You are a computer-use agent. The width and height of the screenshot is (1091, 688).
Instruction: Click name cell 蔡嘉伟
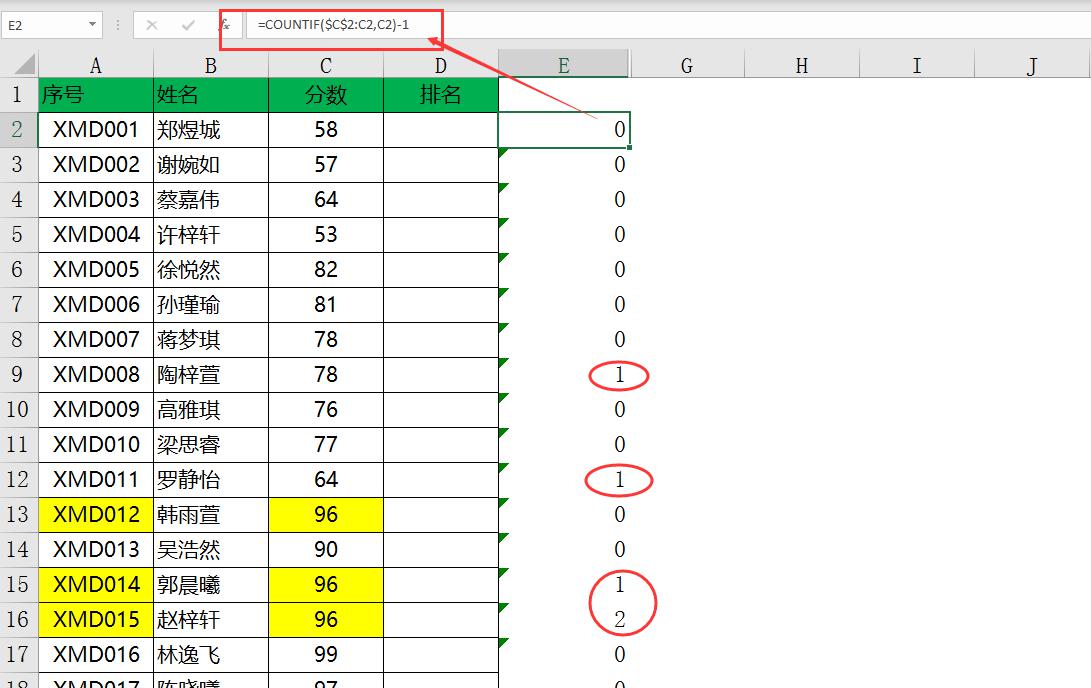pyautogui.click(x=211, y=200)
